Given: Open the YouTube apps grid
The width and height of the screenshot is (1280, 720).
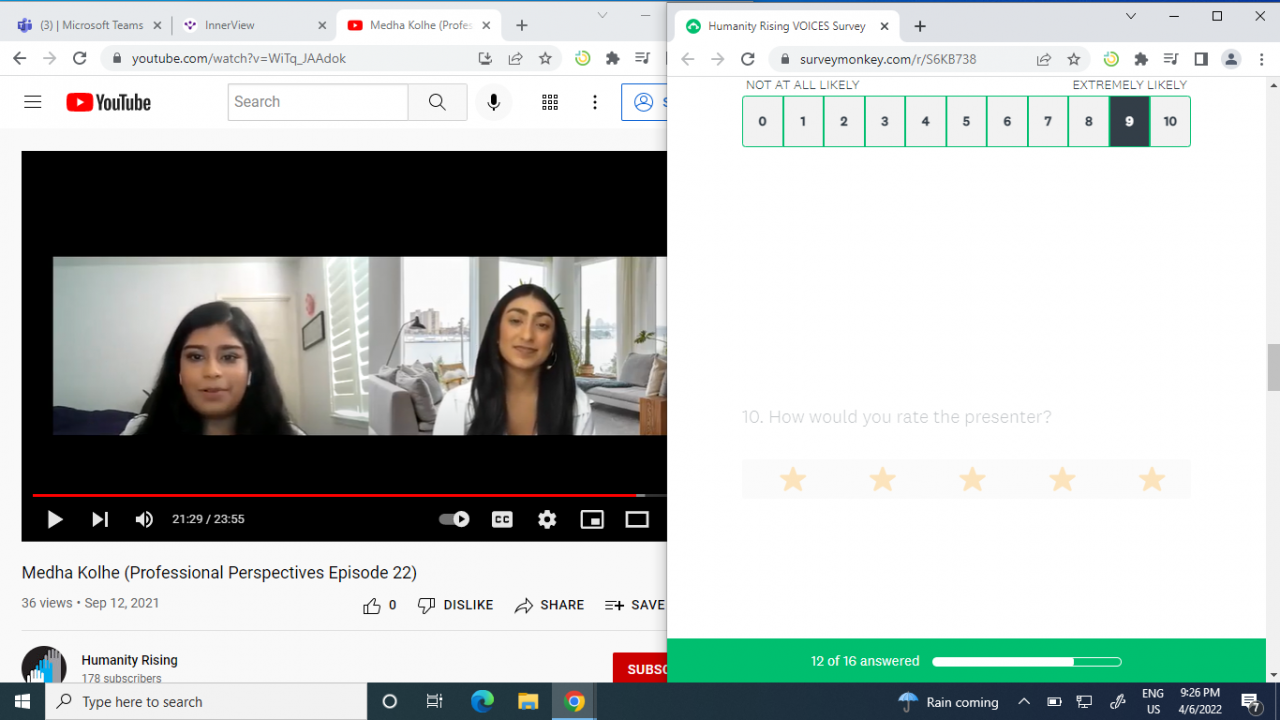Looking at the screenshot, I should point(550,102).
